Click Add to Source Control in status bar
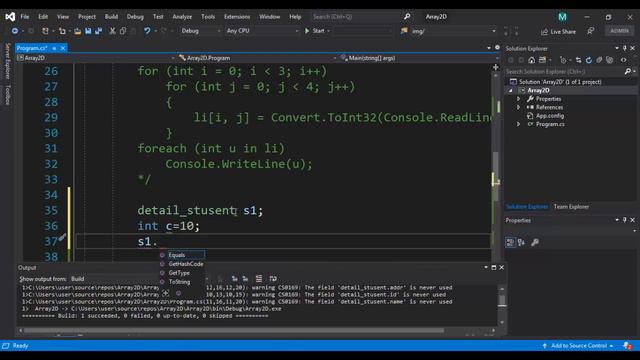 point(578,346)
